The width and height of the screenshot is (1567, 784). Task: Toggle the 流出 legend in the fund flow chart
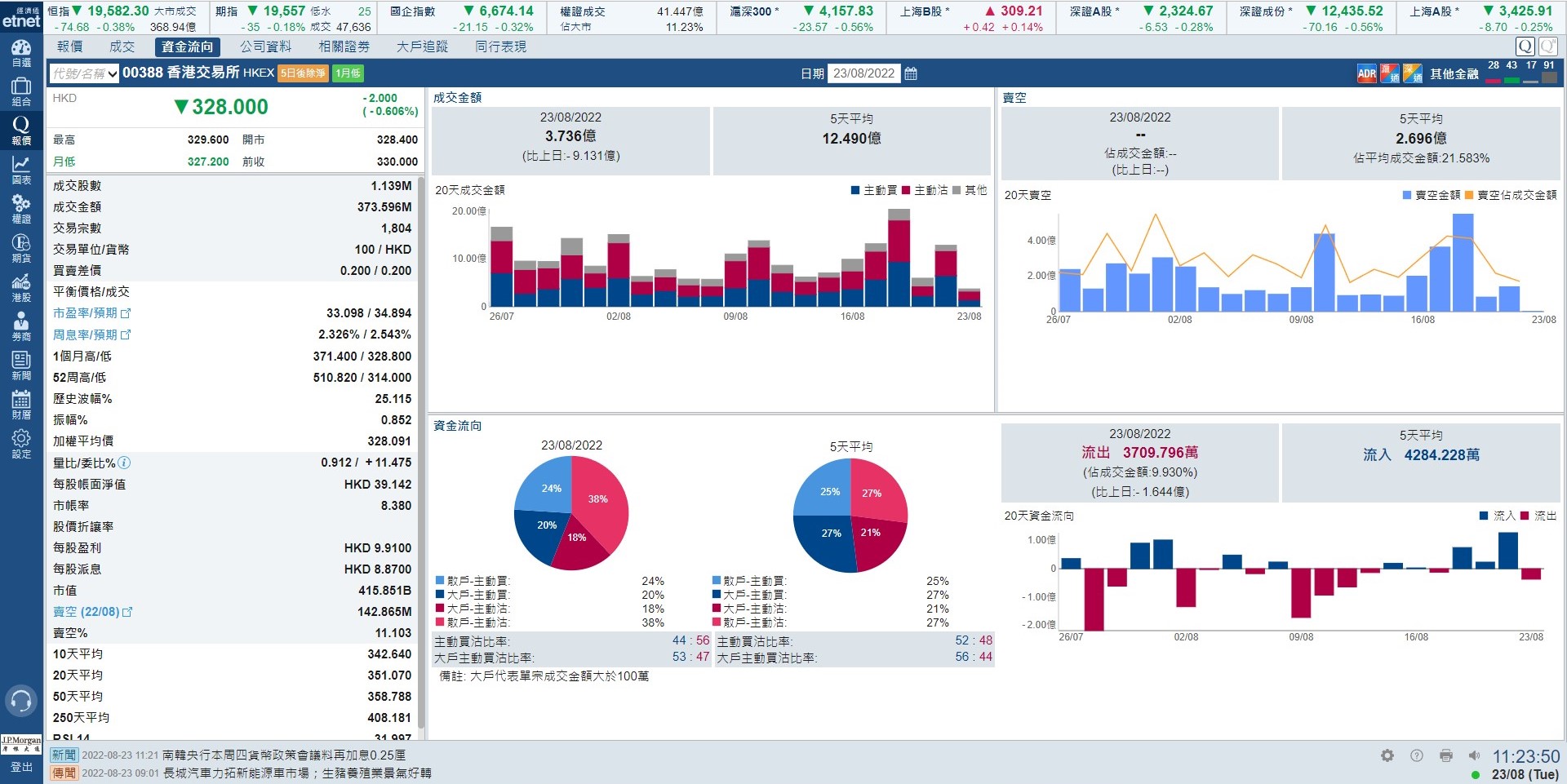tap(1538, 516)
